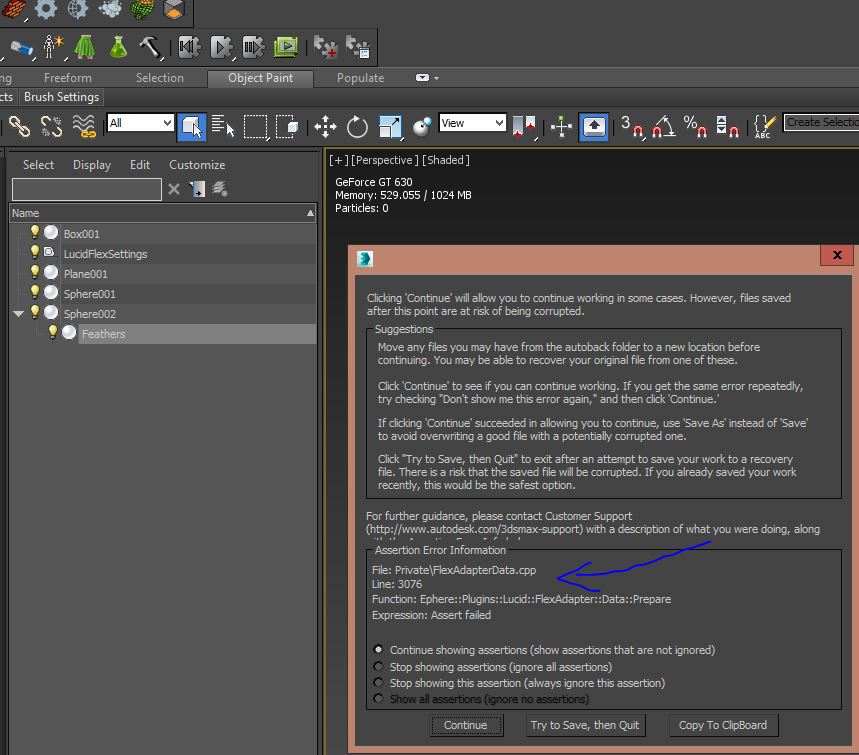Toggle the Angle Snap icon
The image size is (859, 755).
point(663,126)
